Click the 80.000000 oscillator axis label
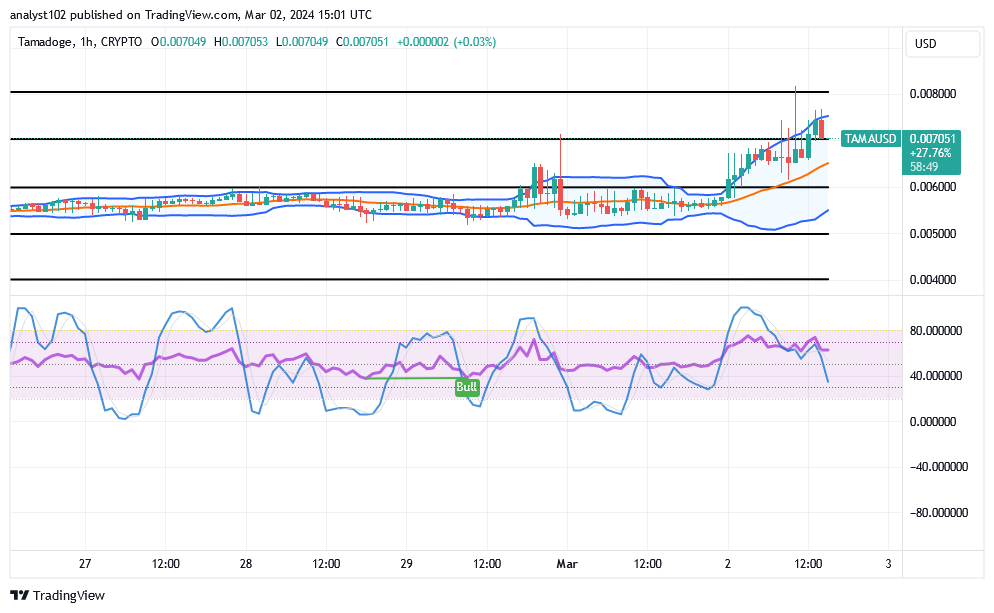The height and width of the screenshot is (613, 994). coord(936,331)
